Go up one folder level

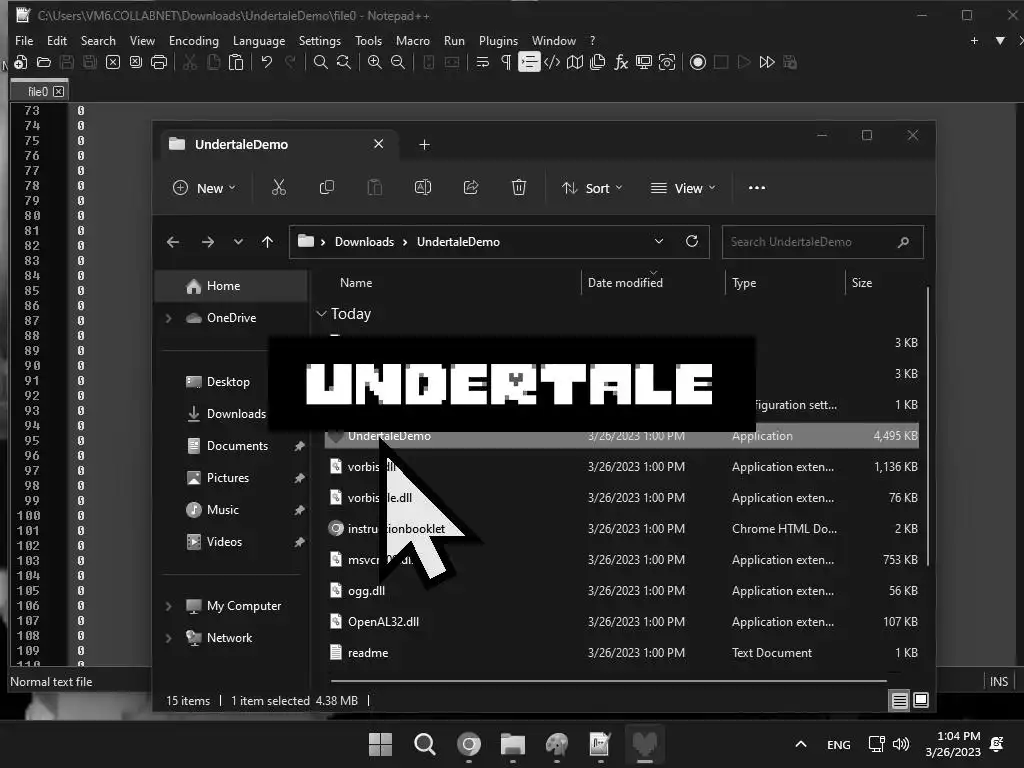[267, 242]
